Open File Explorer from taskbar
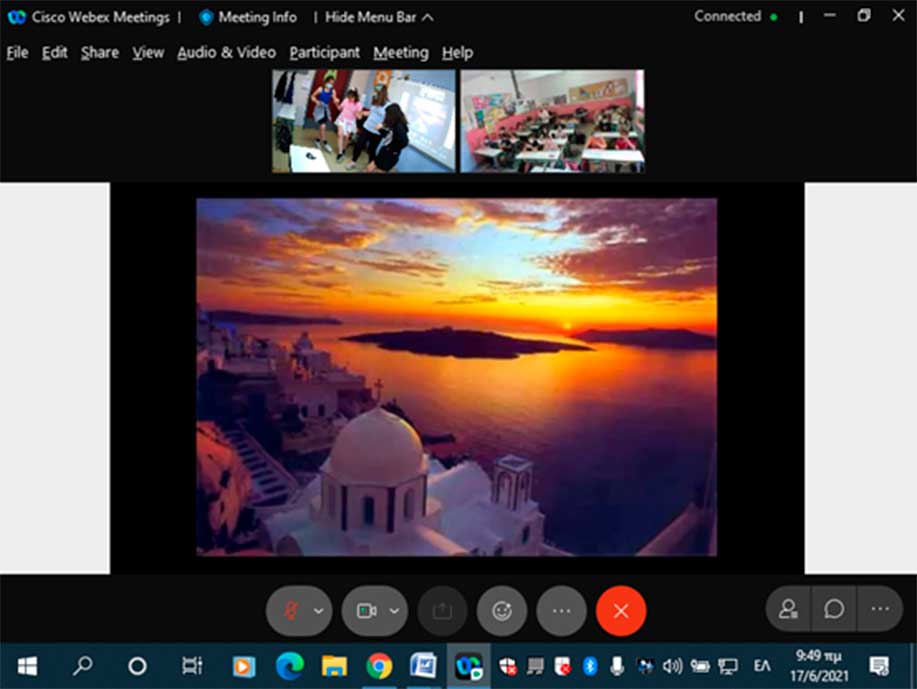The width and height of the screenshot is (917, 689). [x=335, y=666]
